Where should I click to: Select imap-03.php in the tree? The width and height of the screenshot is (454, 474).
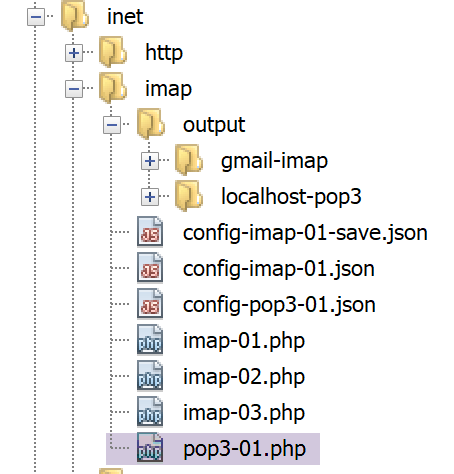(x=244, y=413)
